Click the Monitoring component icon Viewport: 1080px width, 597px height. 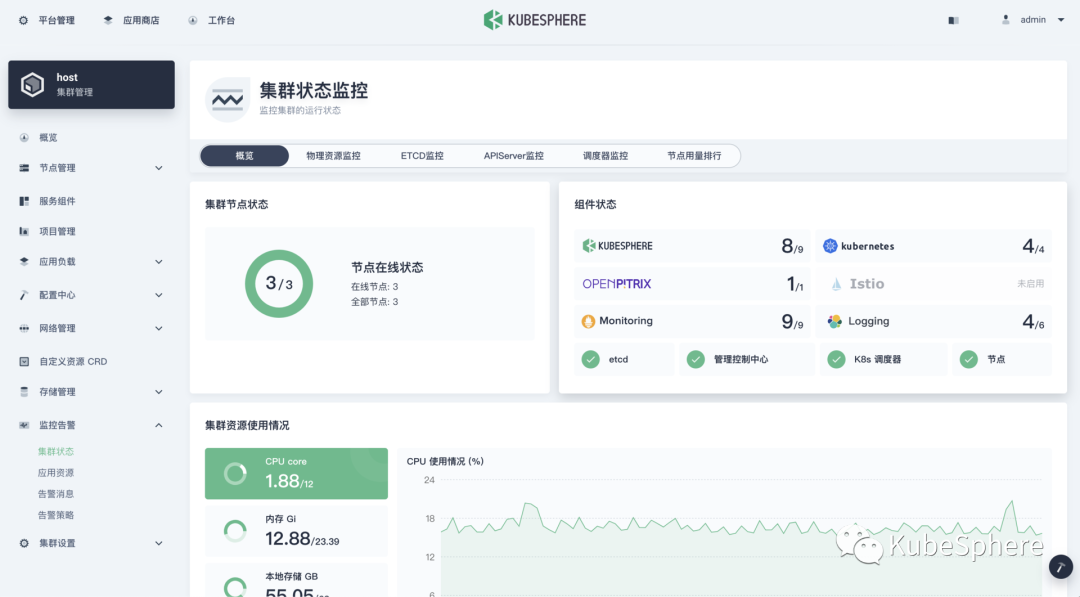588,322
